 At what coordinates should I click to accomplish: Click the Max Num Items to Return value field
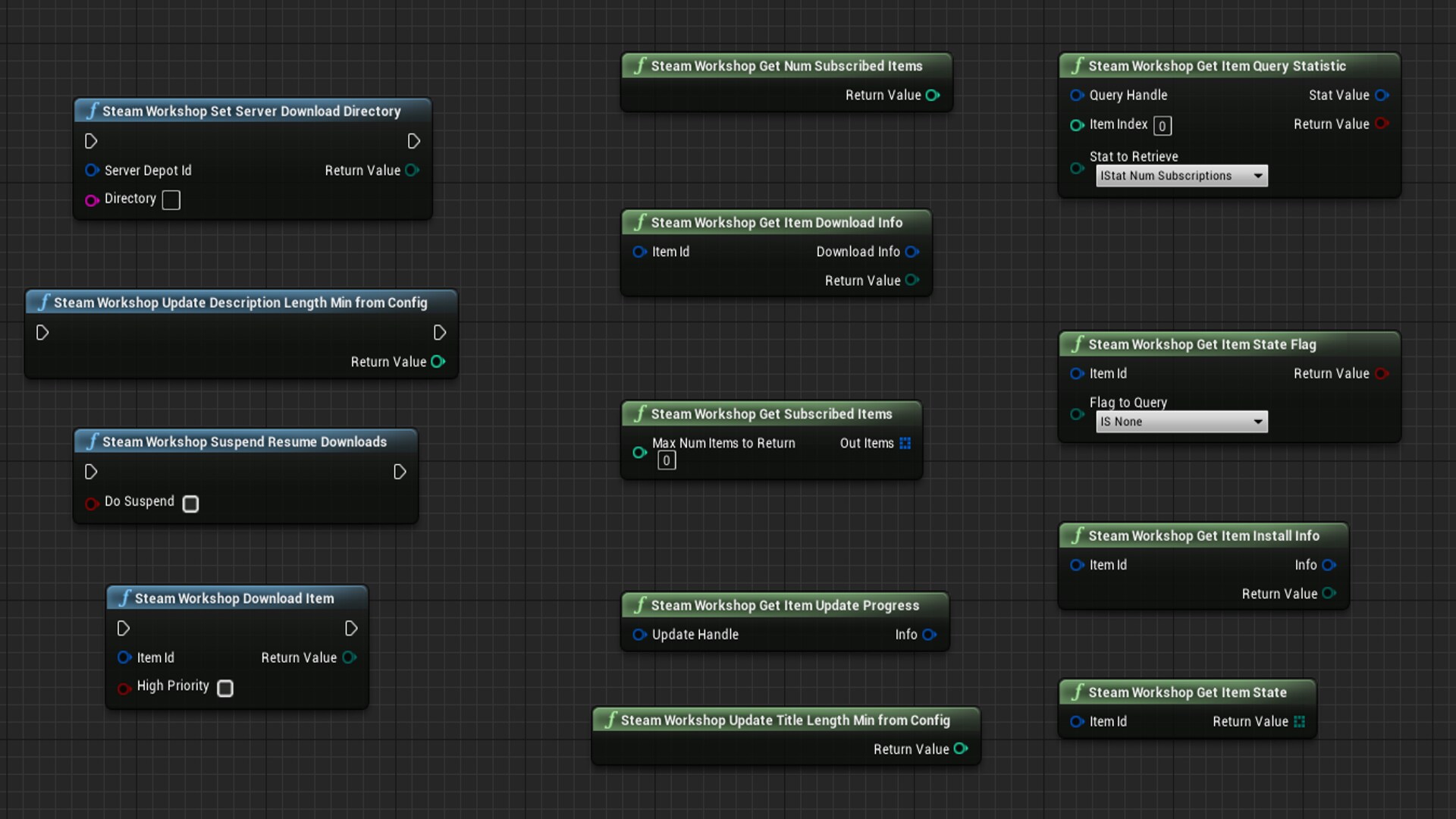coord(665,460)
